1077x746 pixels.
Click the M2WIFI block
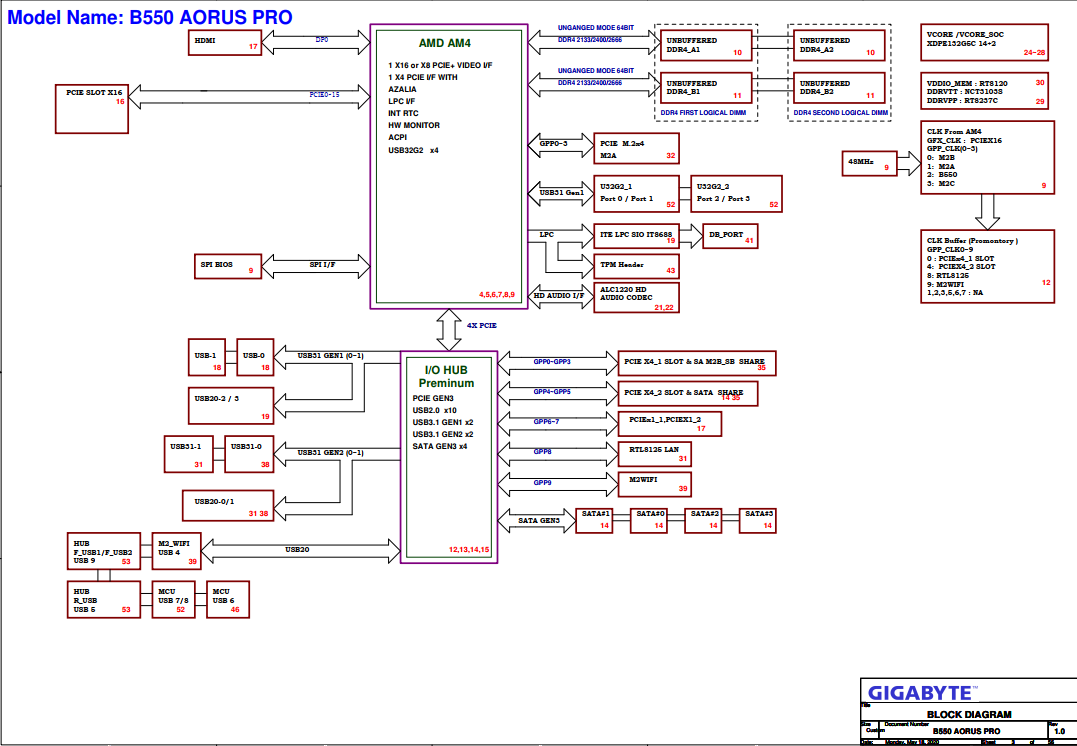655,484
